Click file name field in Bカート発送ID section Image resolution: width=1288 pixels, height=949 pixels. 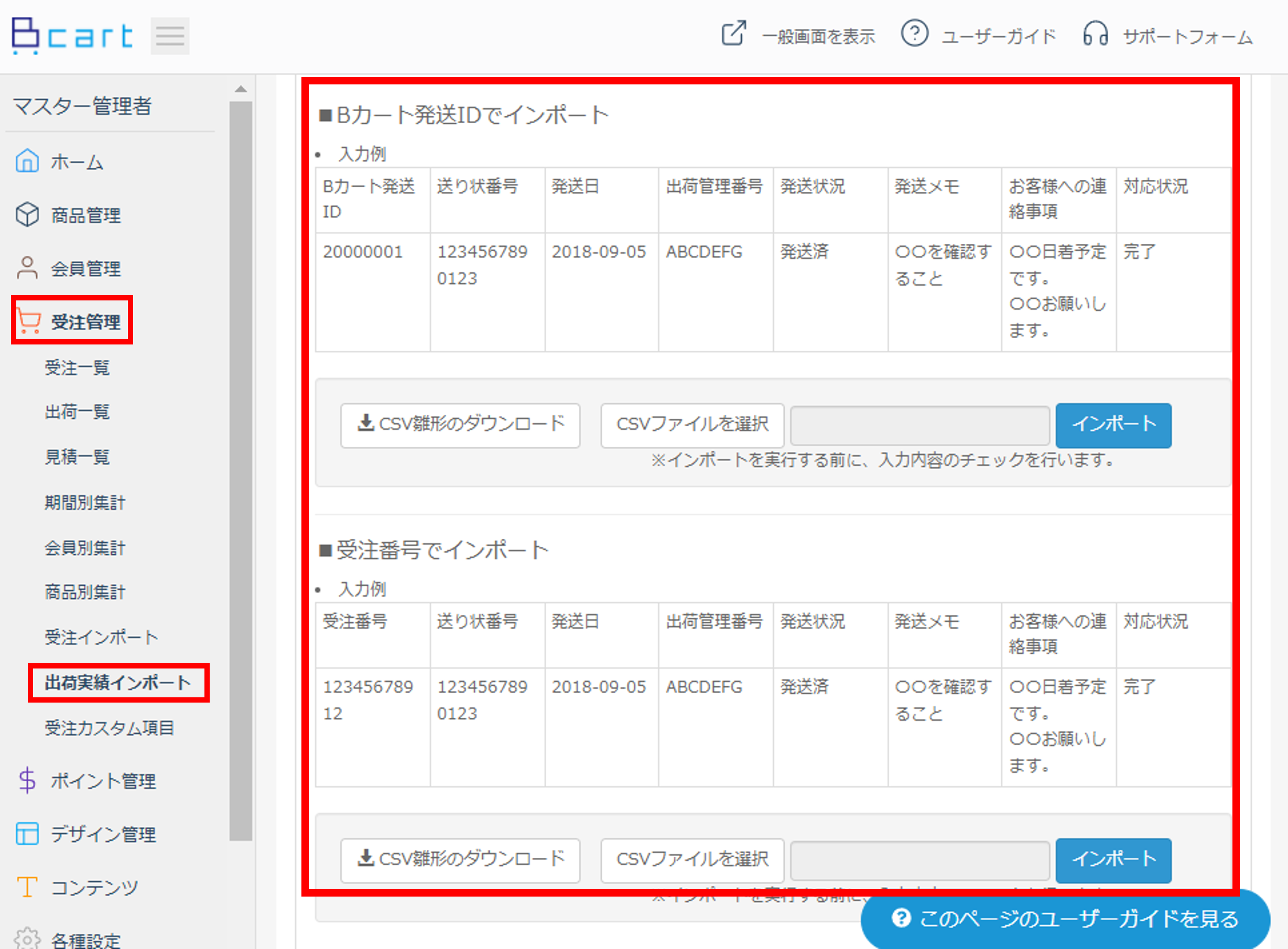(919, 425)
